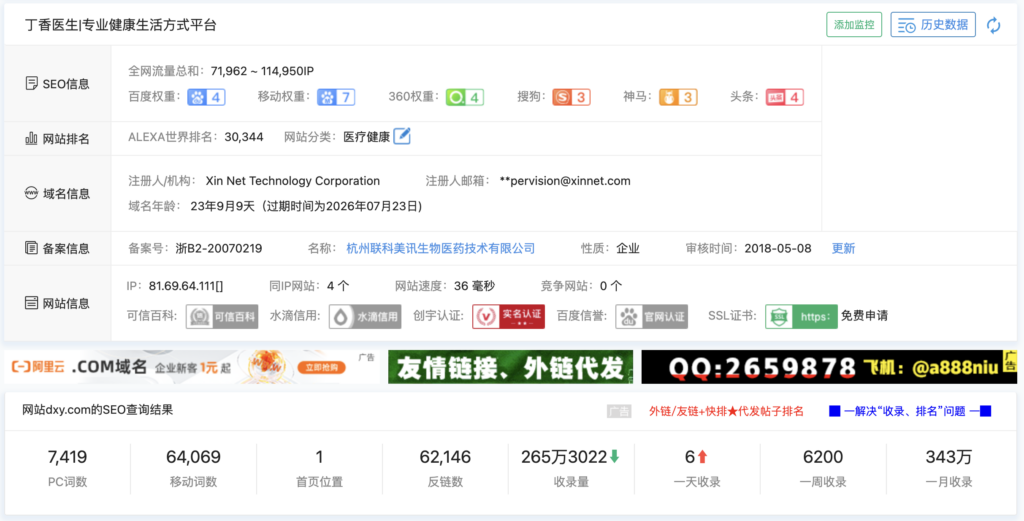Click the 水滴信用 badge

[x=365, y=316]
